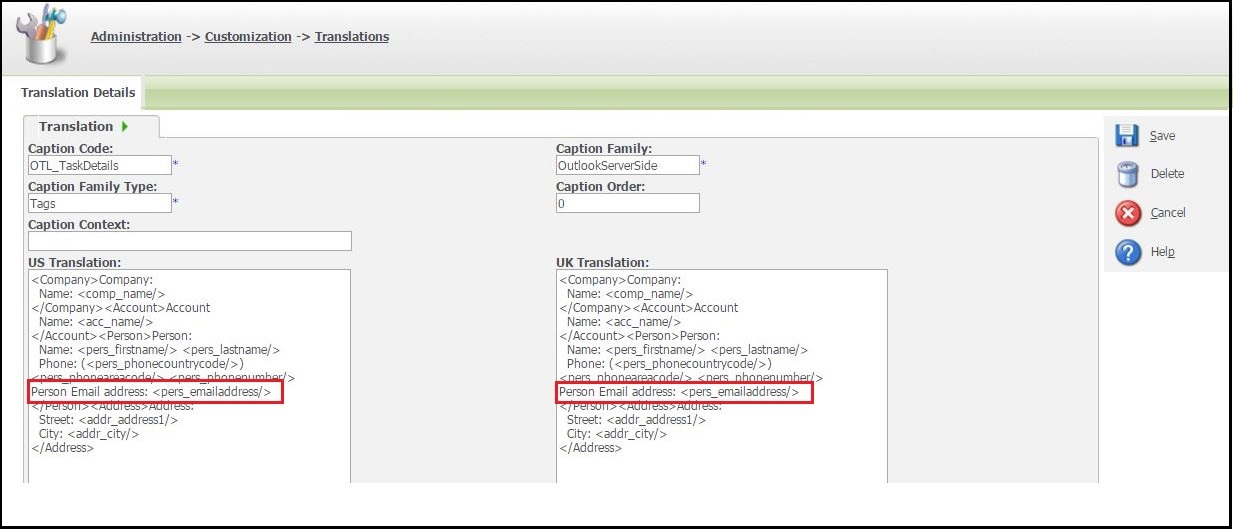
Task: Click the green arrow on Translation tab
Action: point(125,127)
